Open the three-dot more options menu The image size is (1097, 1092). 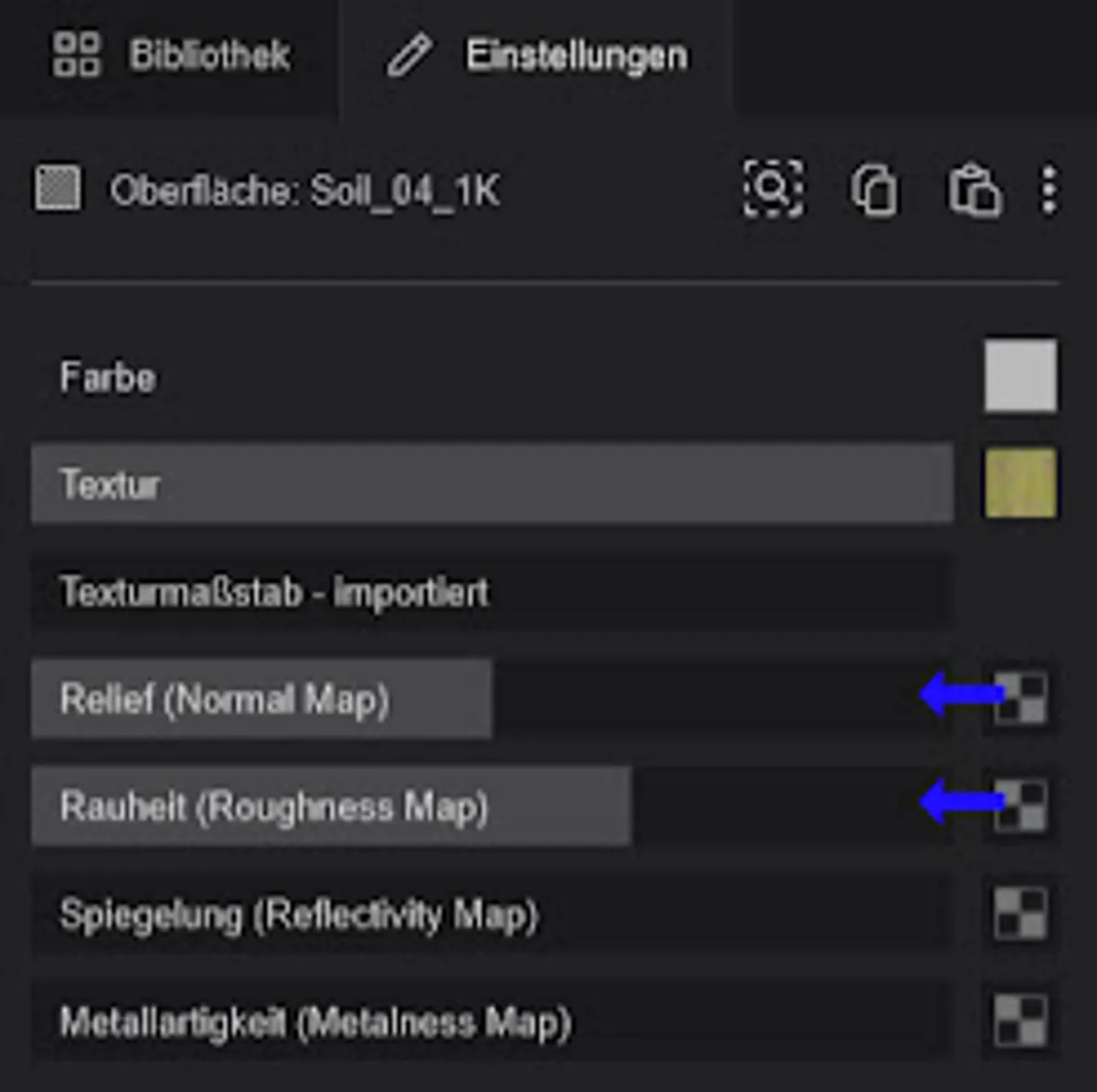tap(1049, 190)
